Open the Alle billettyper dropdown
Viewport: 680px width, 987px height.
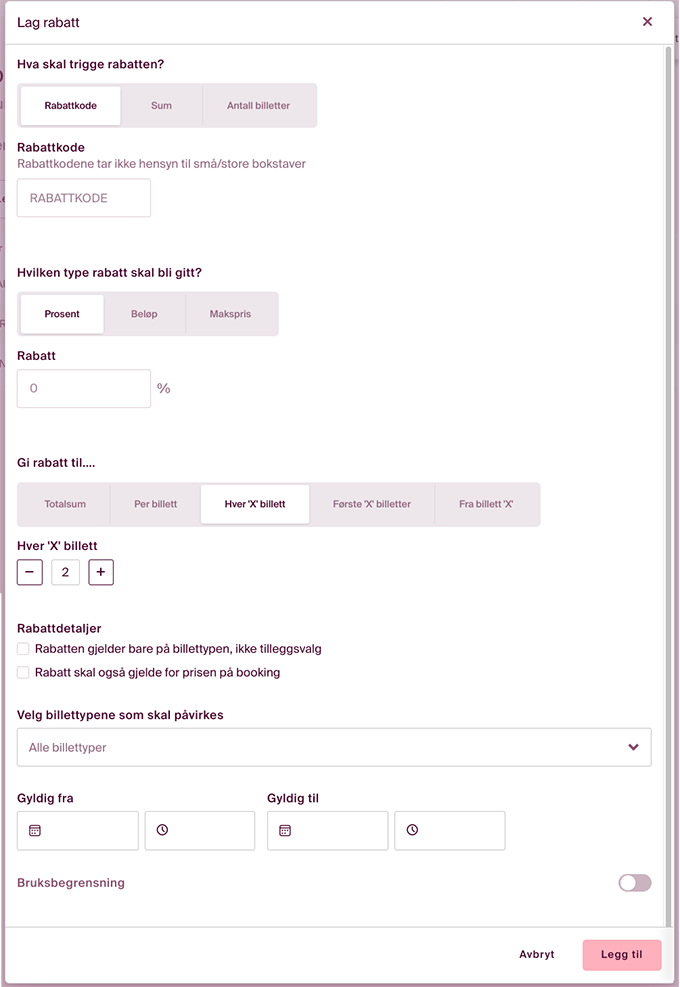tap(334, 747)
